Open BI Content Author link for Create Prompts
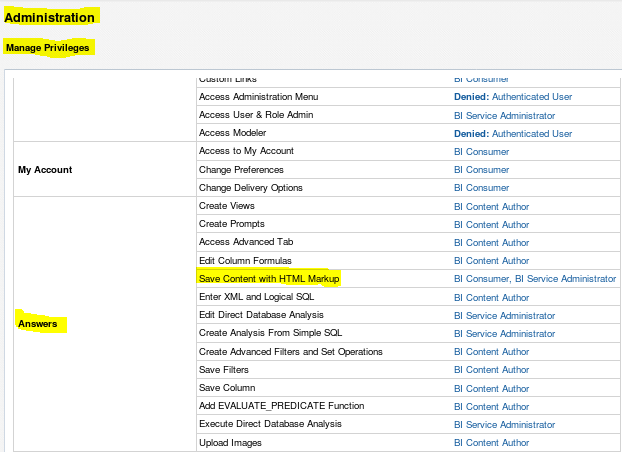Viewport: 622px width, 452px height. [491, 224]
